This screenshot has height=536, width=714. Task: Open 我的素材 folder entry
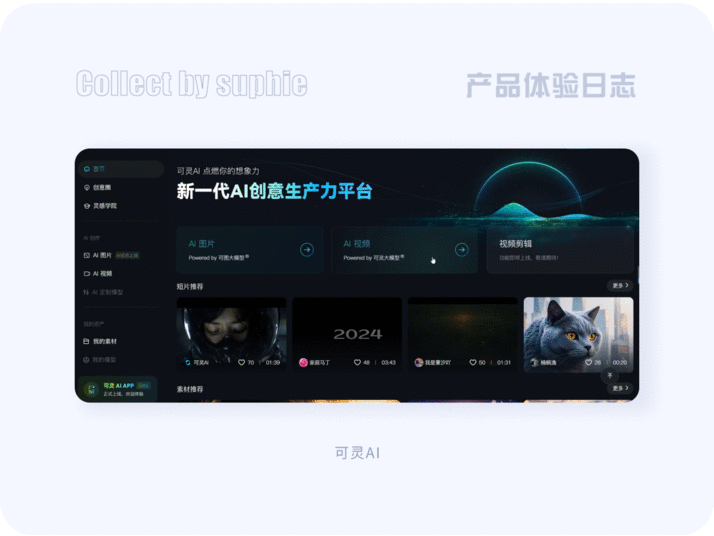(100, 342)
